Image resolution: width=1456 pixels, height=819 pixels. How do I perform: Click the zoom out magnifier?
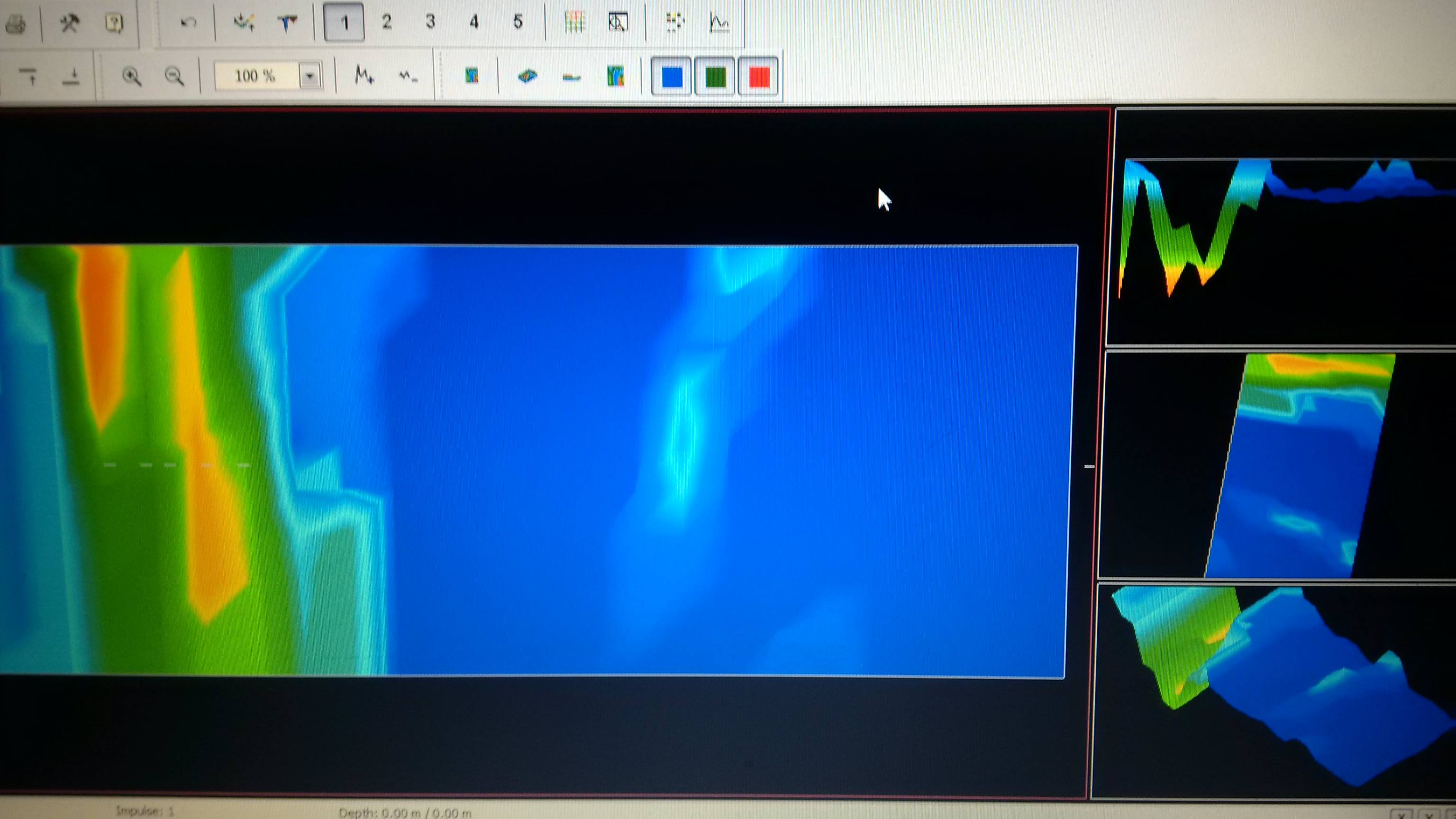174,76
